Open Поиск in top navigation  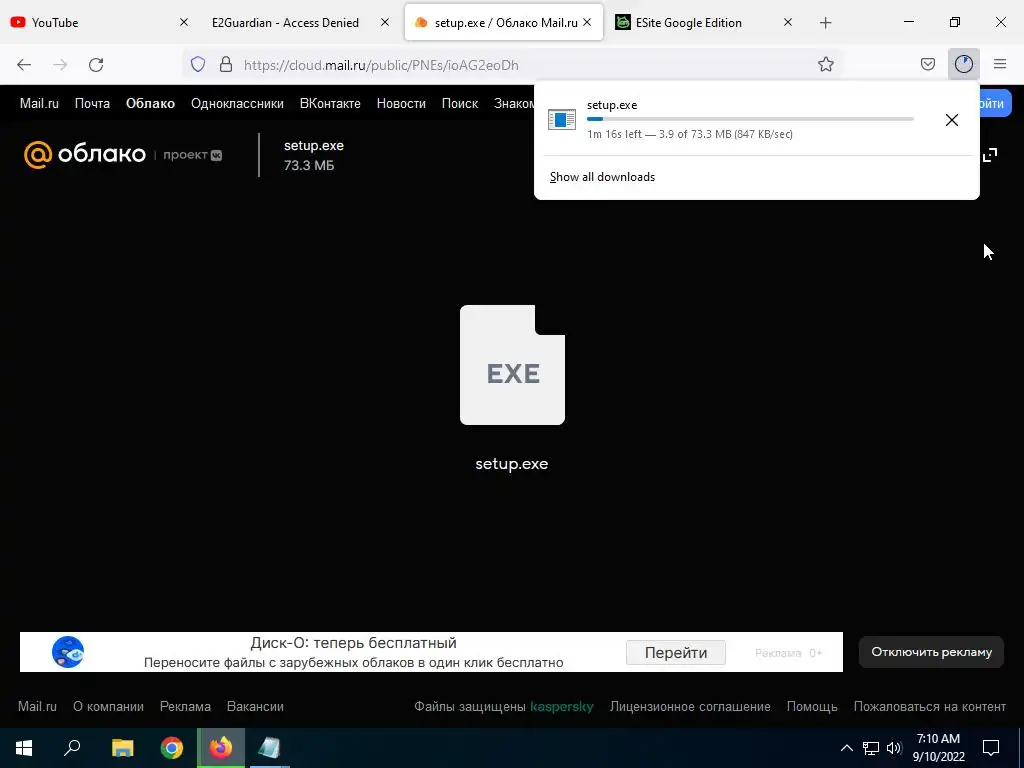point(460,103)
